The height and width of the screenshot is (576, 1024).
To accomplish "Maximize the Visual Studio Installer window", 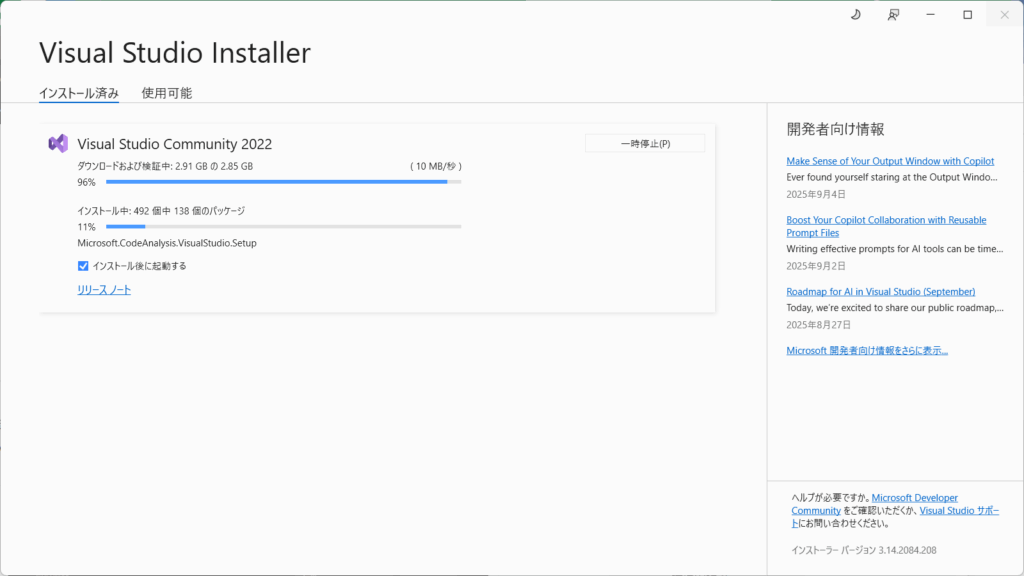I will [967, 14].
